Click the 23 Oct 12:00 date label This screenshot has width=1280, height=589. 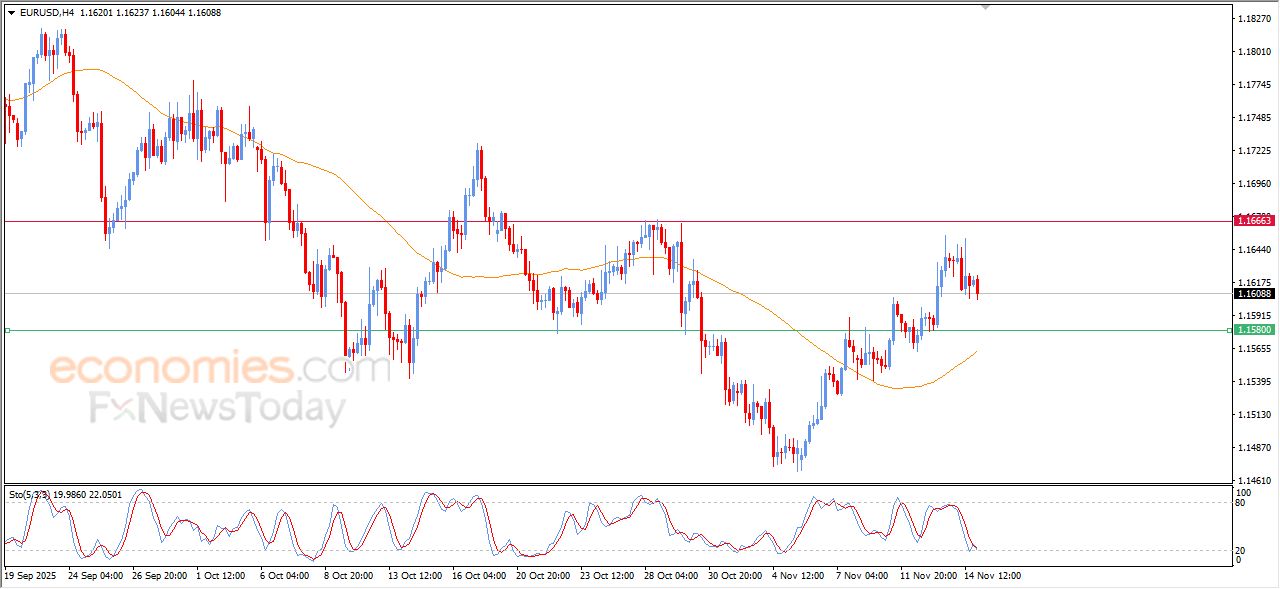(608, 576)
